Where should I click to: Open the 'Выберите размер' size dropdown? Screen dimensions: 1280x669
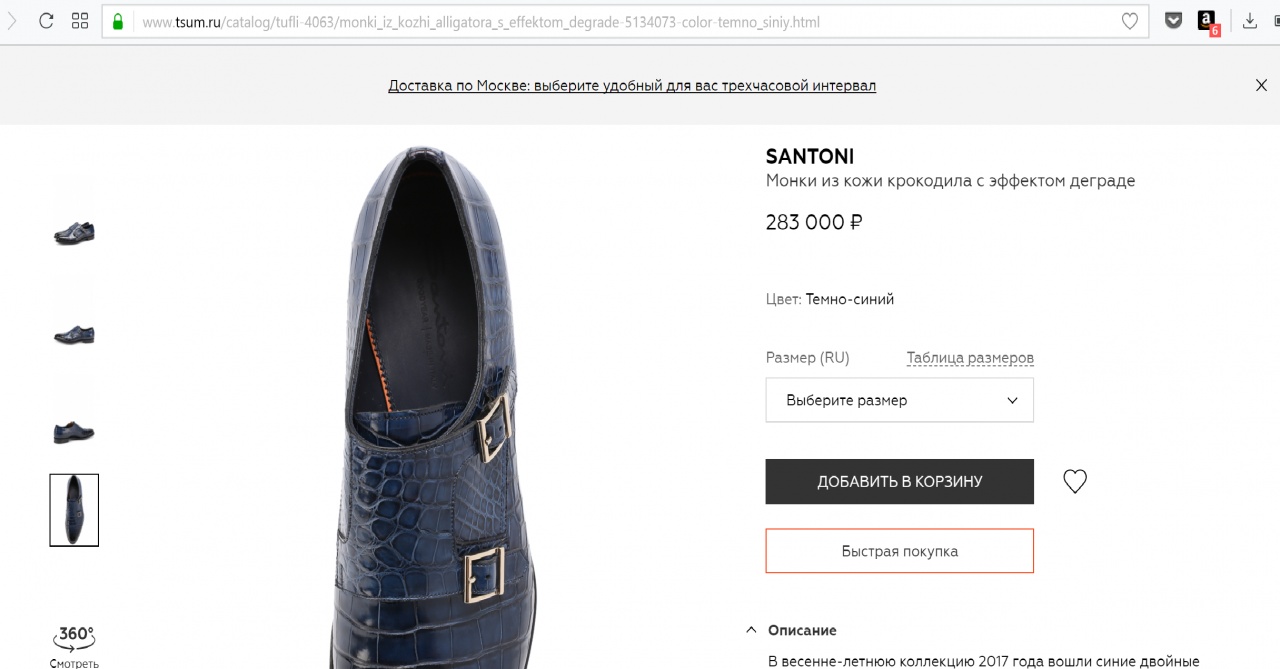click(x=899, y=400)
